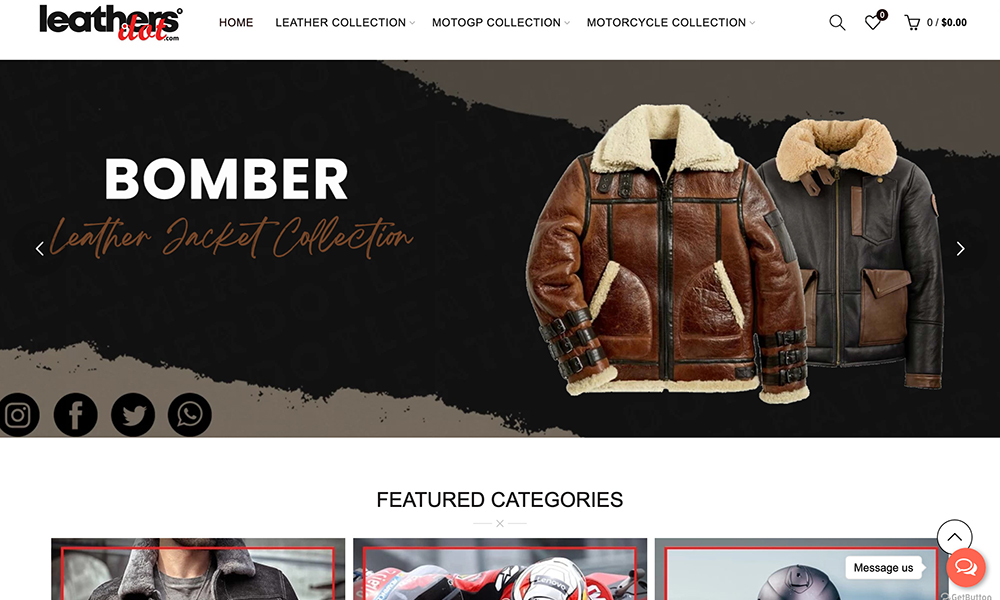Image resolution: width=1000 pixels, height=600 pixels.
Task: Open WhatsApp chat icon
Action: click(189, 415)
